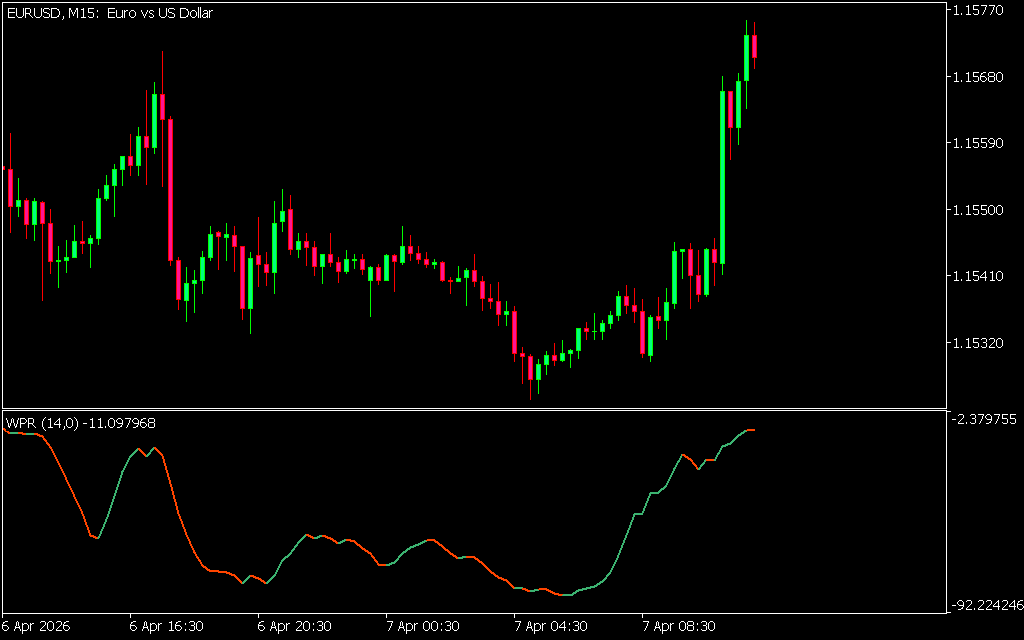The image size is (1024, 640).
Task: Click the last red candle on the chart
Action: click(755, 46)
